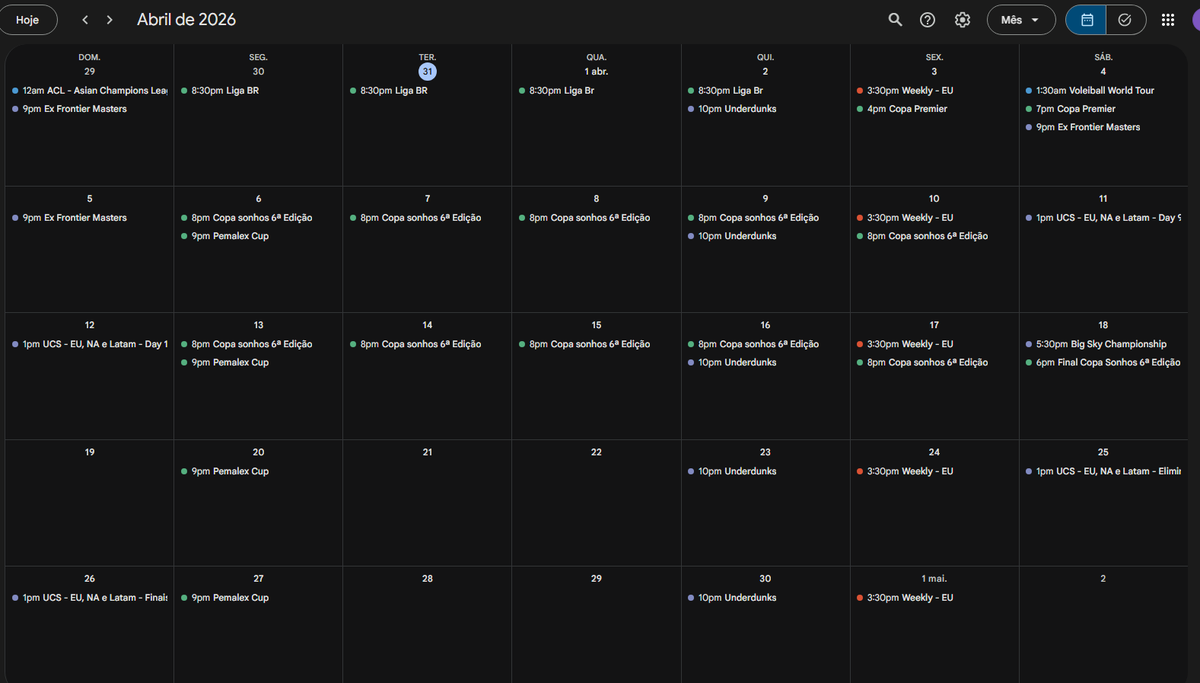Select day number 21
This screenshot has width=1200, height=683.
click(x=427, y=452)
